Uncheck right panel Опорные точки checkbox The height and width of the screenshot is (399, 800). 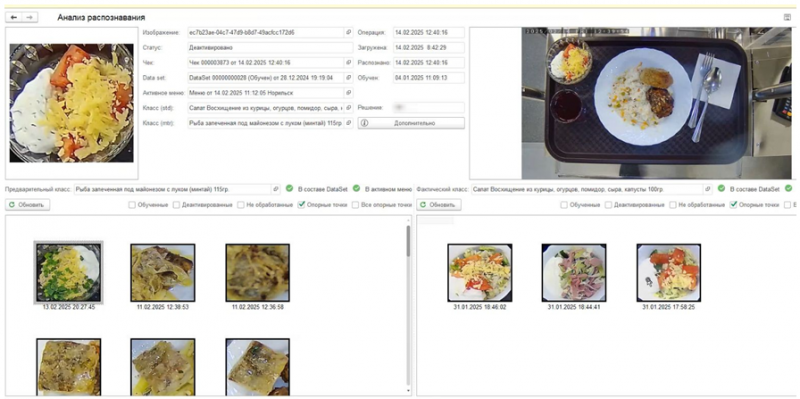pyautogui.click(x=734, y=205)
